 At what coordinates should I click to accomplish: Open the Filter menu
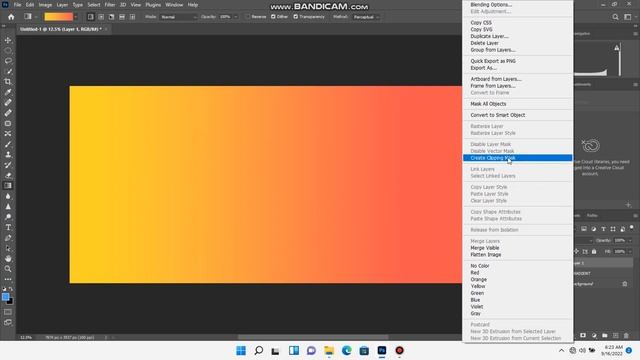[110, 5]
